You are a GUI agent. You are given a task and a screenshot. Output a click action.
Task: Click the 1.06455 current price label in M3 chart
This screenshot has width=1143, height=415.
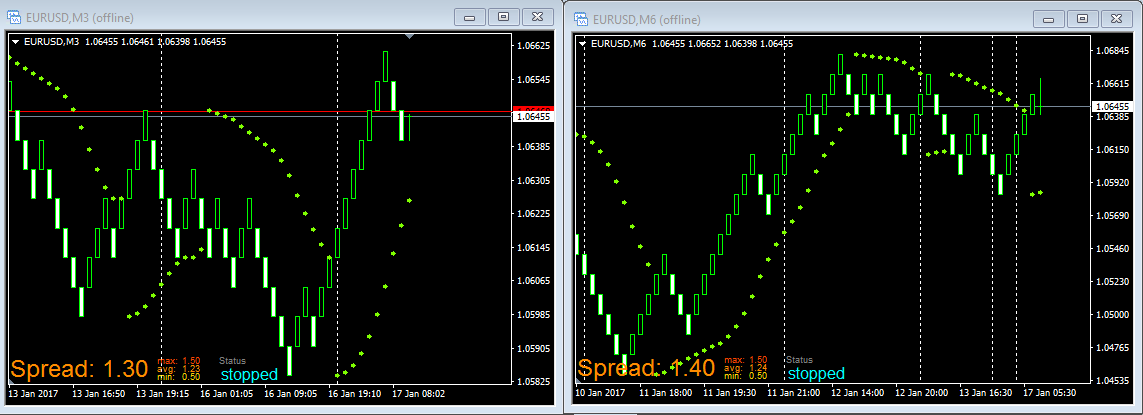[x=534, y=117]
